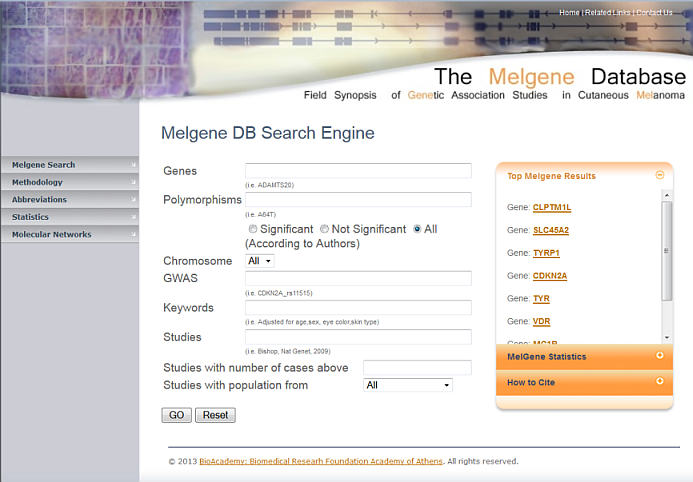This screenshot has height=482, width=693.
Task: Focus the number of cases above field
Action: point(417,368)
